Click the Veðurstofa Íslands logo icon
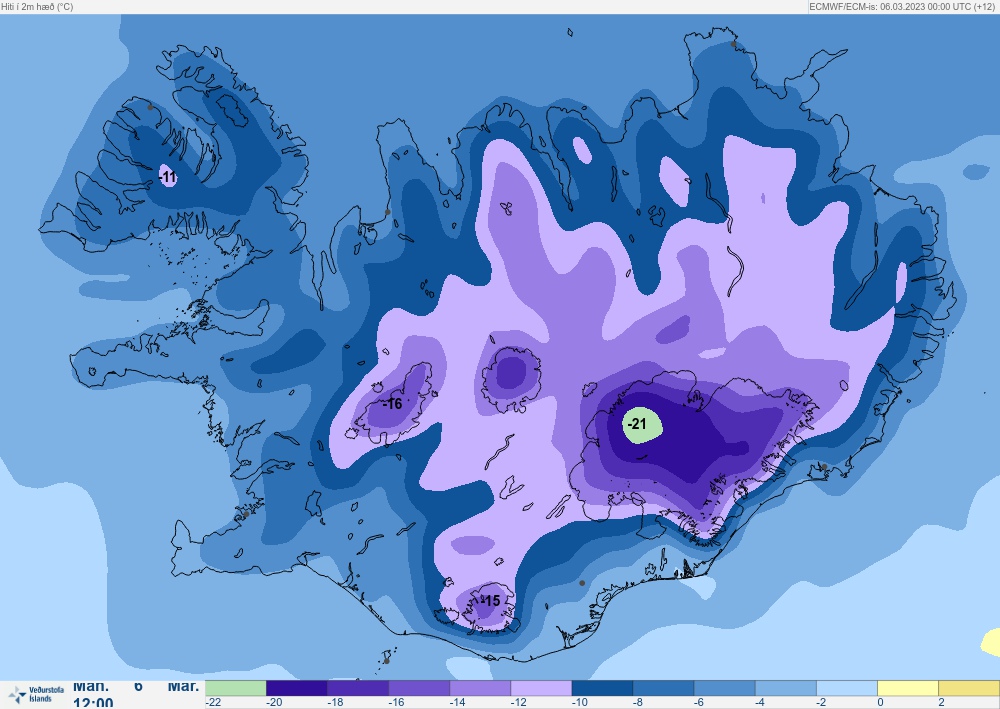Image resolution: width=1000 pixels, height=709 pixels. pyautogui.click(x=17, y=694)
